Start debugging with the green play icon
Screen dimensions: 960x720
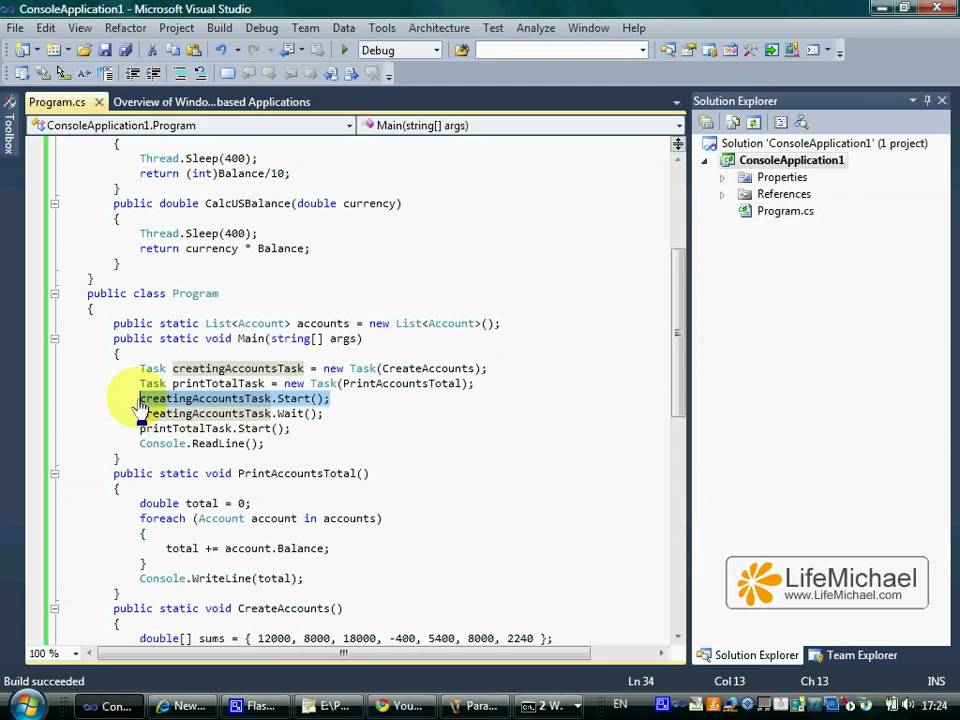[x=344, y=50]
